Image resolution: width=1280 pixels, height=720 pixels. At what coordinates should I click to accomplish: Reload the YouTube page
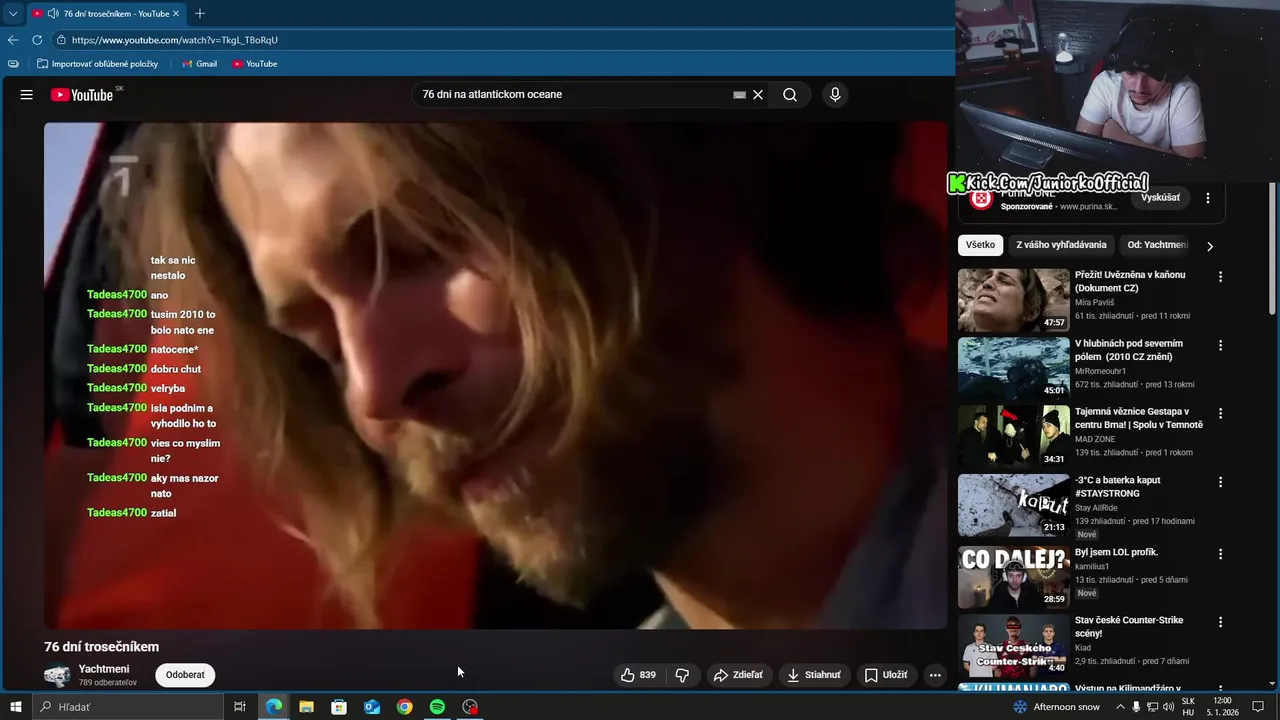point(37,40)
